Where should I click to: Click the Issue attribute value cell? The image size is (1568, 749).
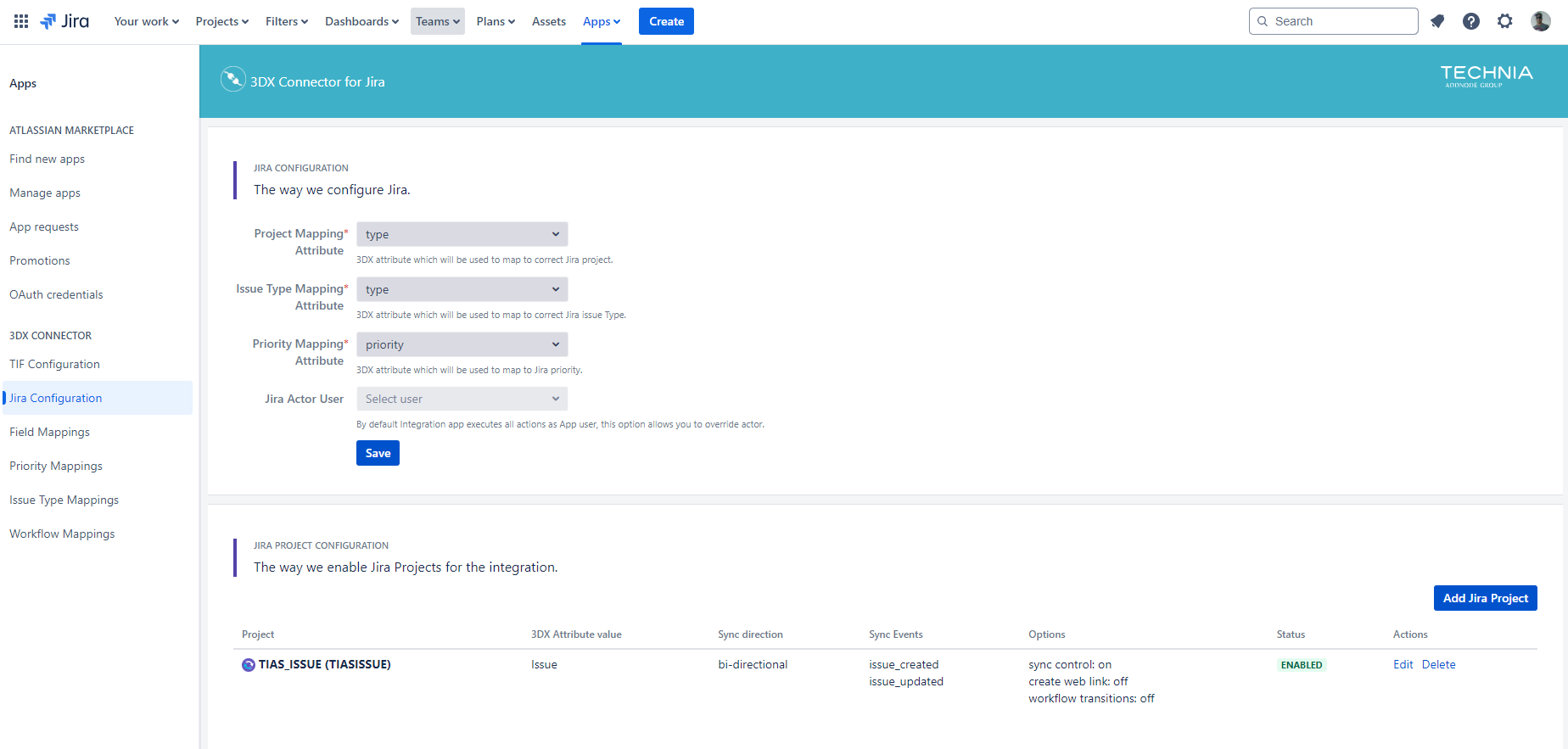pos(544,664)
